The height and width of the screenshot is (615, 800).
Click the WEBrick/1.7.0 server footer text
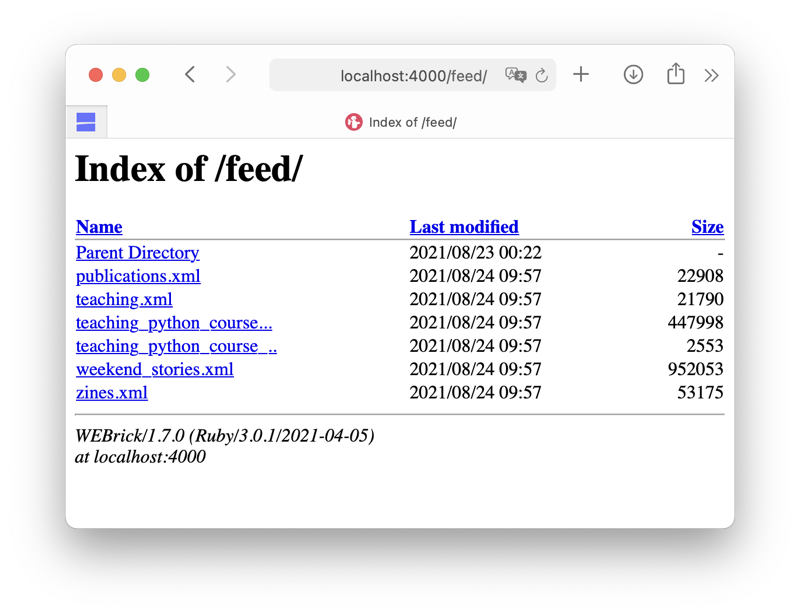point(224,436)
